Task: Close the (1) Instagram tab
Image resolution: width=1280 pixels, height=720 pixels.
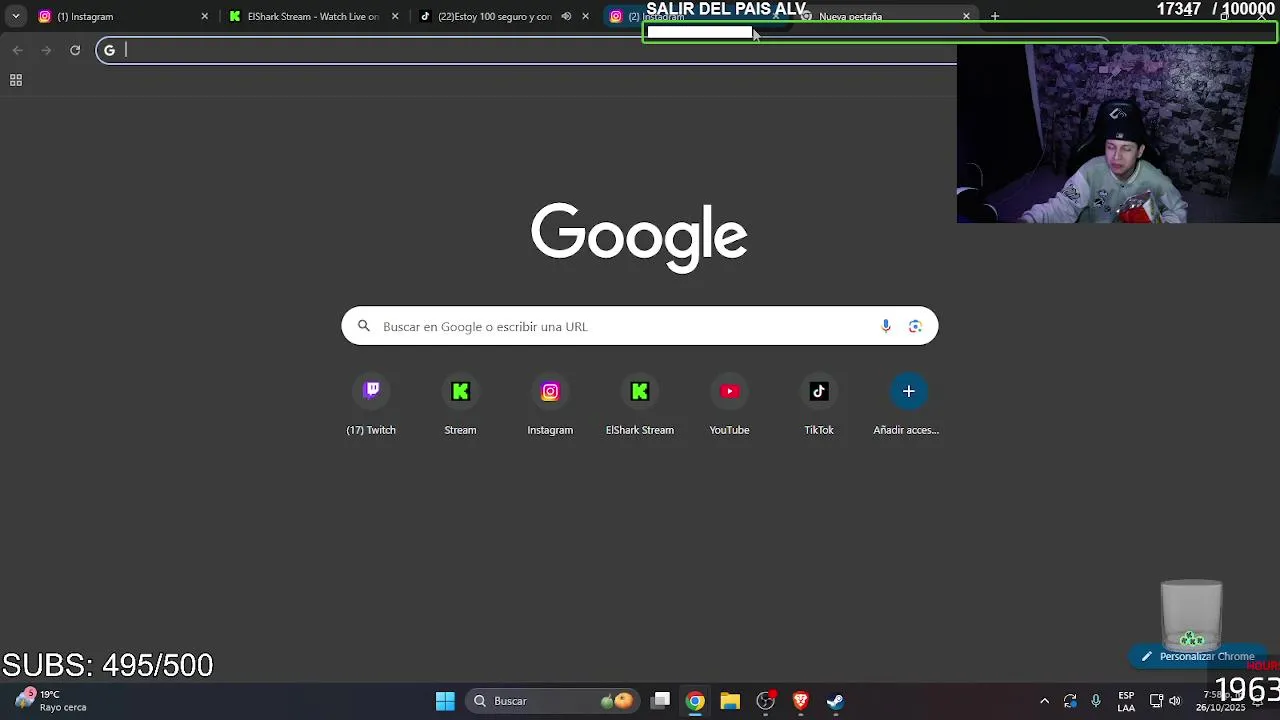Action: [x=204, y=16]
